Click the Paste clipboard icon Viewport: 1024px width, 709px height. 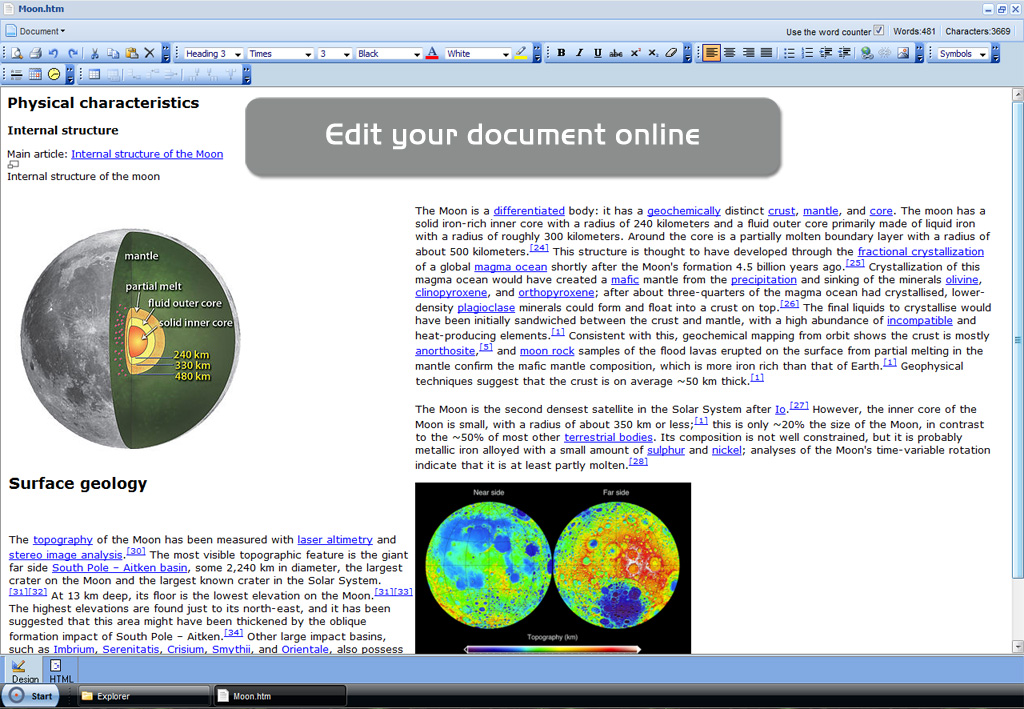click(131, 53)
